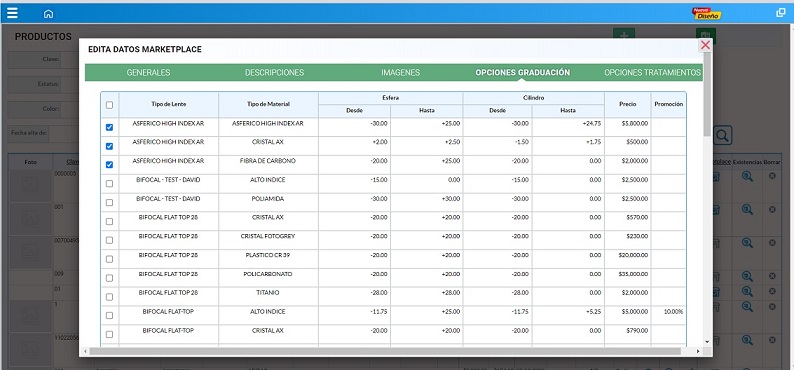Open the Imagenes tab

click(x=401, y=72)
